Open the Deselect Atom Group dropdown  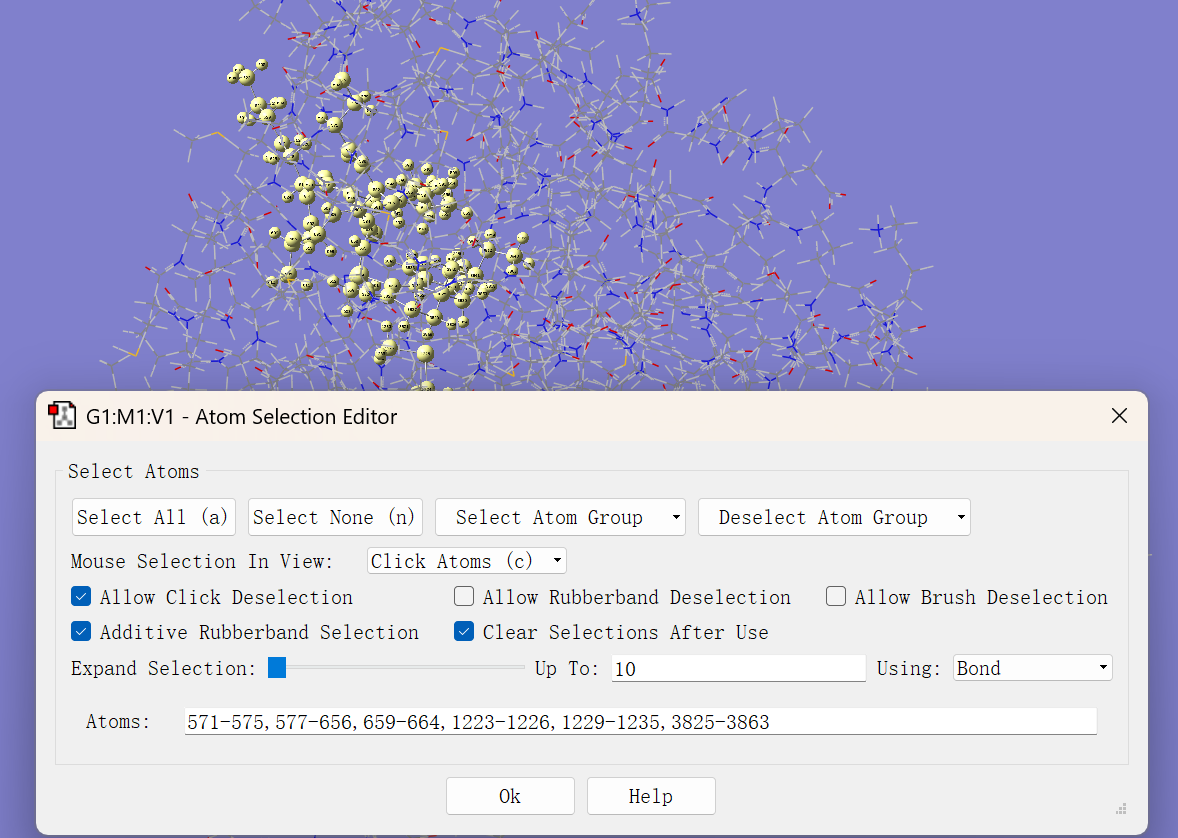click(833, 517)
